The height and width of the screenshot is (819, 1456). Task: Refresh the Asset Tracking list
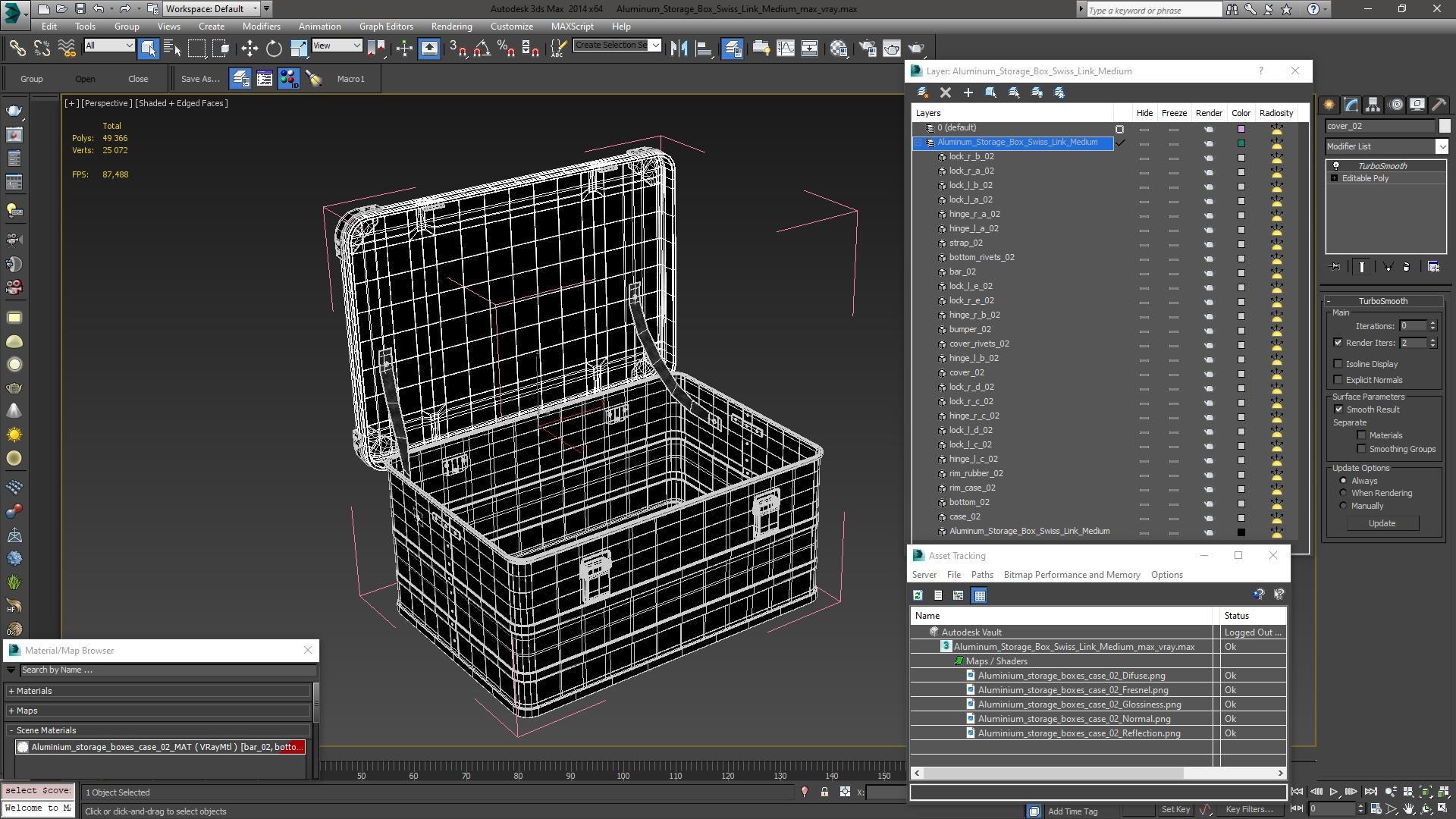(x=918, y=595)
